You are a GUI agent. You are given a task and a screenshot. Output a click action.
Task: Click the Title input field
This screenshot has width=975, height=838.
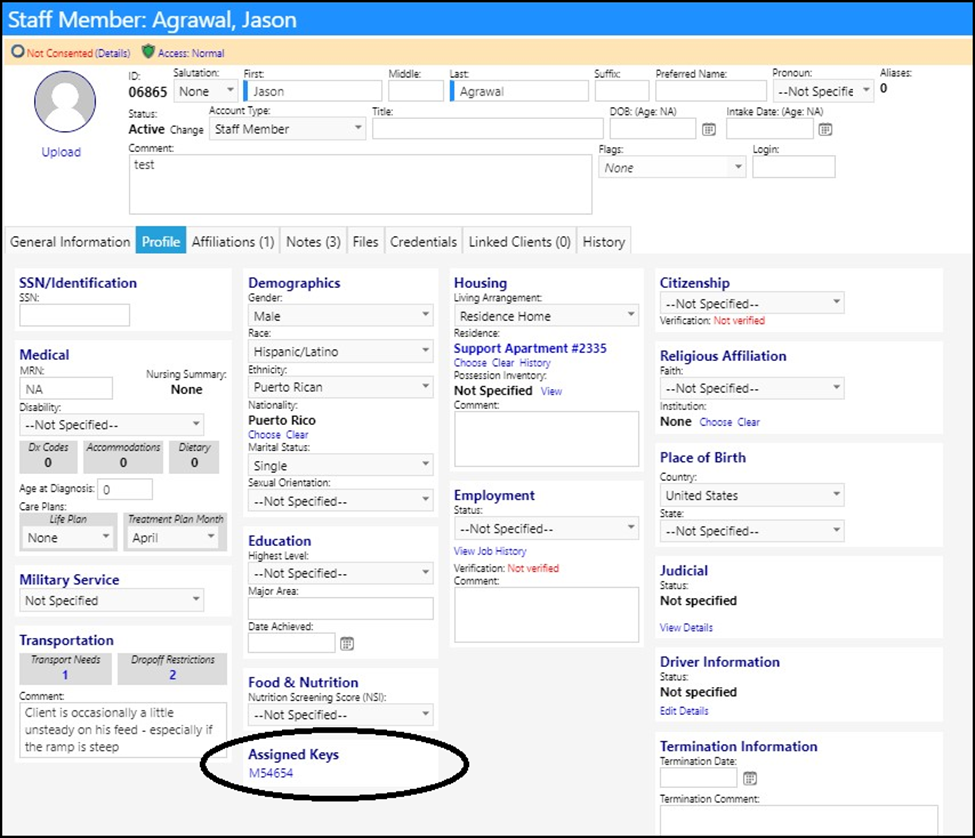(x=488, y=129)
